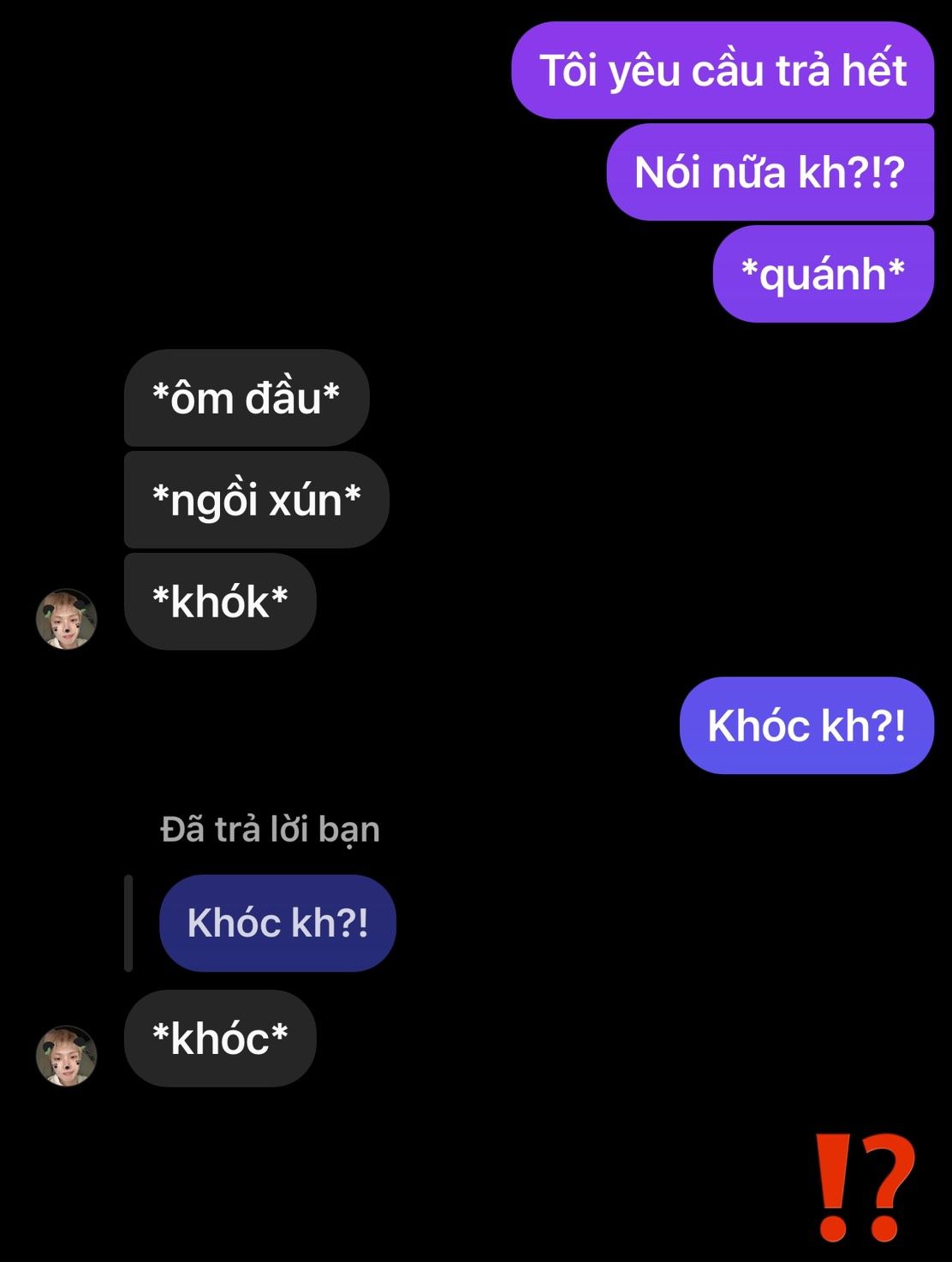Open sender profile via avatar beside *khók*

click(66, 619)
